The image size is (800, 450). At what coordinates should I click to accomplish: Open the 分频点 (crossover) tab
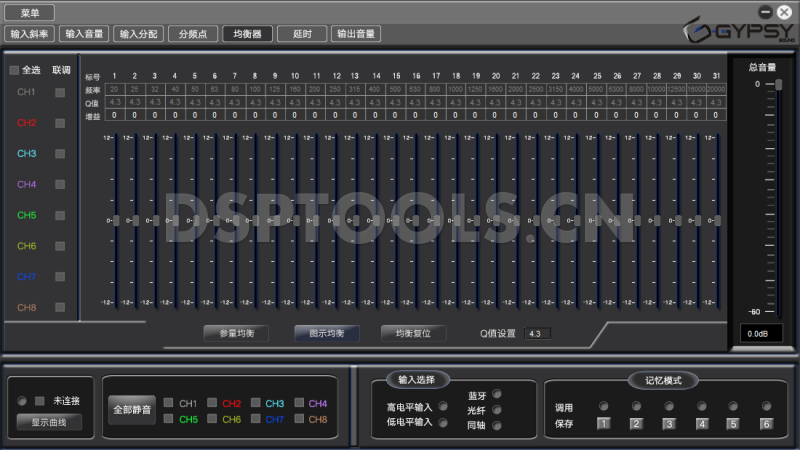192,34
